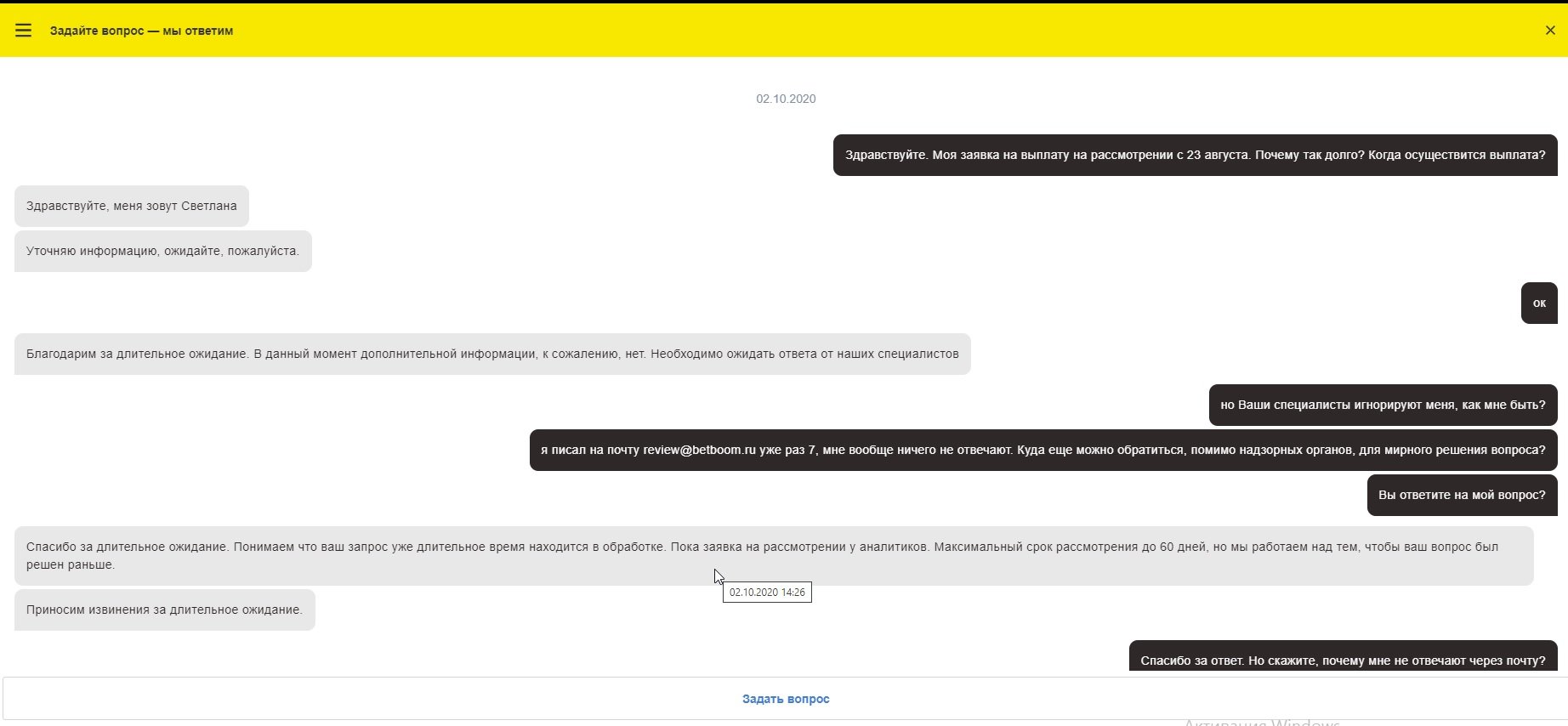Click the timestamp tooltip "02.10.2020 14:26"

[767, 593]
